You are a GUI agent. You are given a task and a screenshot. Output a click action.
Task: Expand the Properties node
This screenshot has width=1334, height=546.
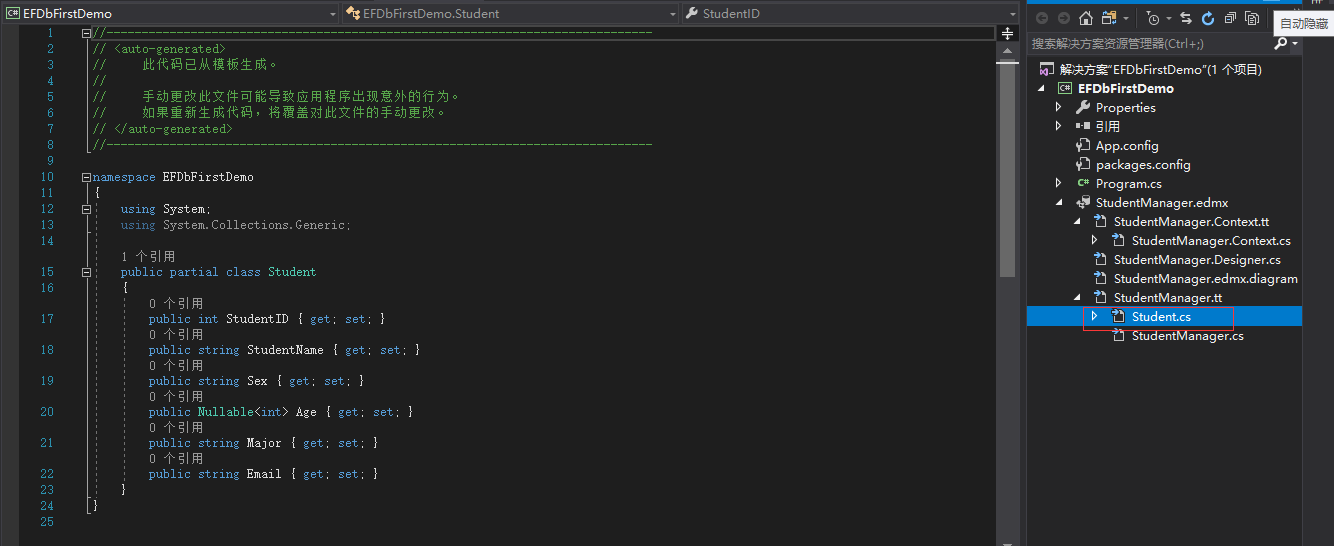tap(1059, 107)
